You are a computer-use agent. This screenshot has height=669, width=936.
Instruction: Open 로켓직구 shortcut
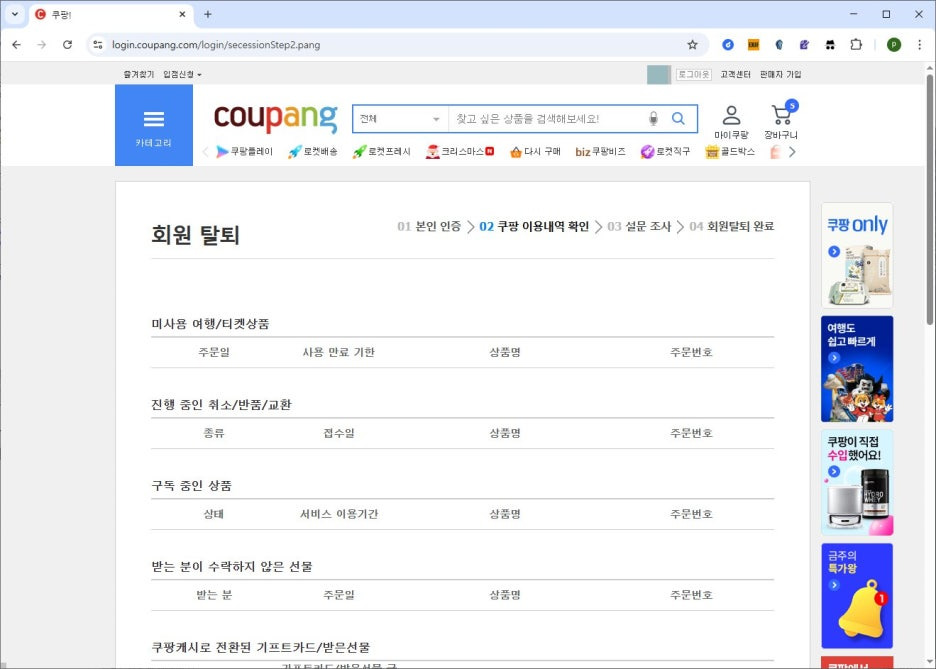tap(665, 152)
